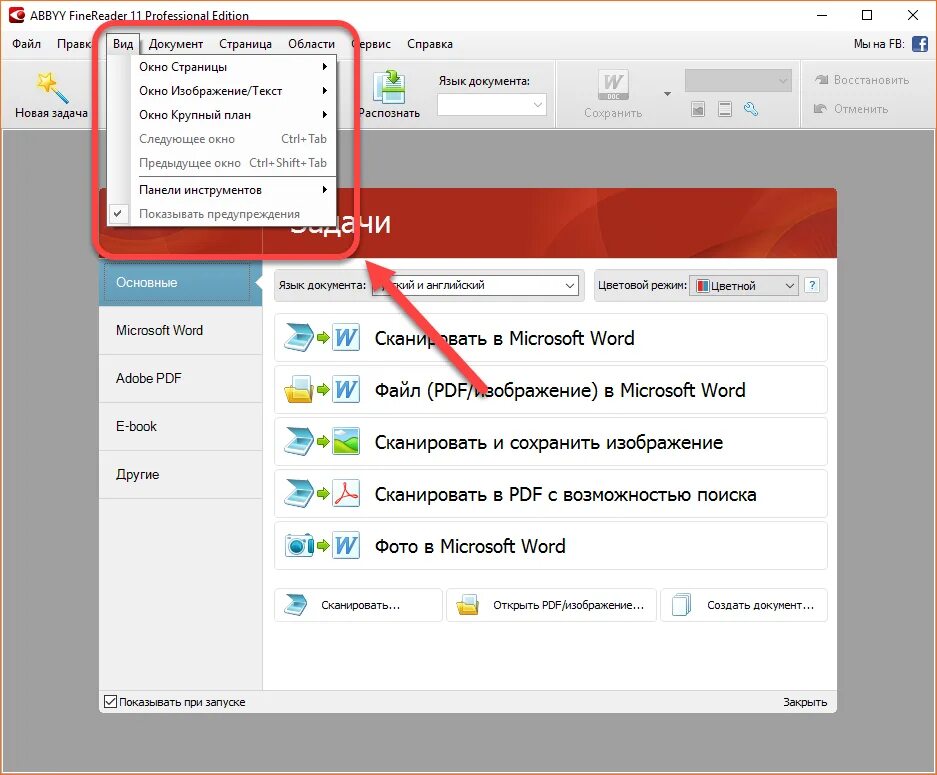This screenshot has width=937, height=775.
Task: Click the folder icon for Файл (PDF/изображение) в Microsoft Word
Action: tap(299, 390)
